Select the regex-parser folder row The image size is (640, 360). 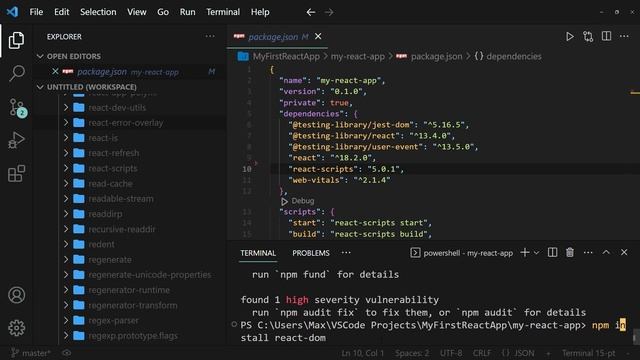click(130, 320)
